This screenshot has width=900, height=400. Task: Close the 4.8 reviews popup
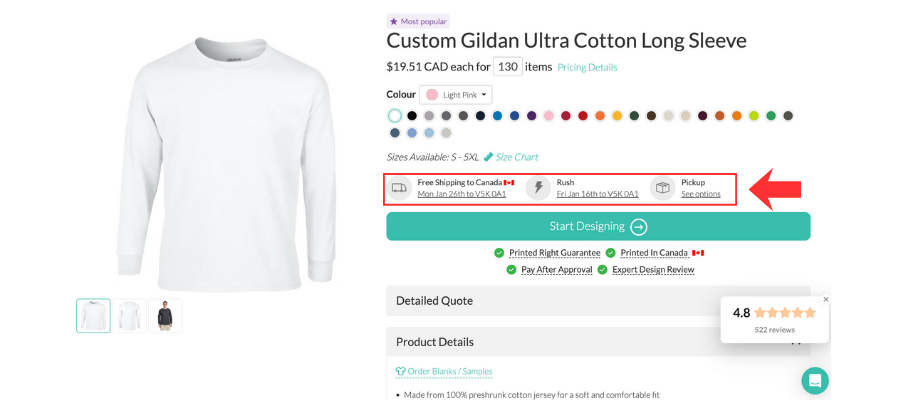826,299
